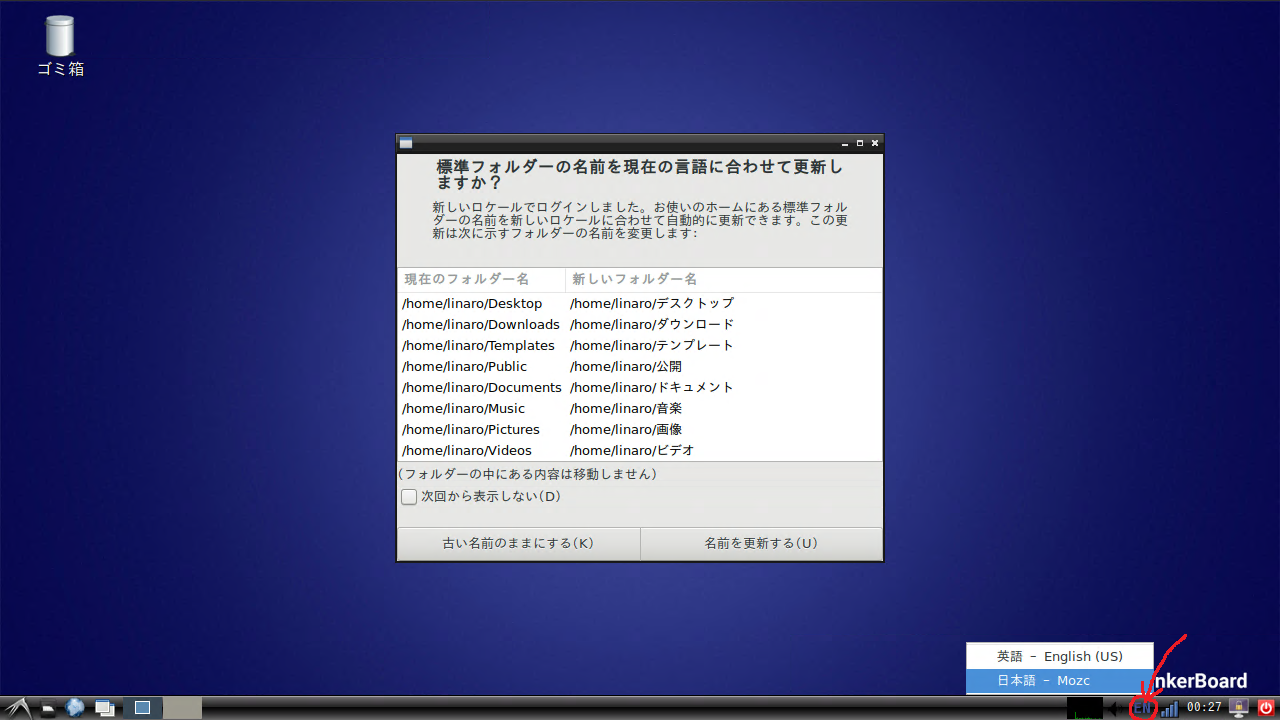
Task: Switch to the second gray workspace in the pager
Action: pyautogui.click(x=183, y=708)
